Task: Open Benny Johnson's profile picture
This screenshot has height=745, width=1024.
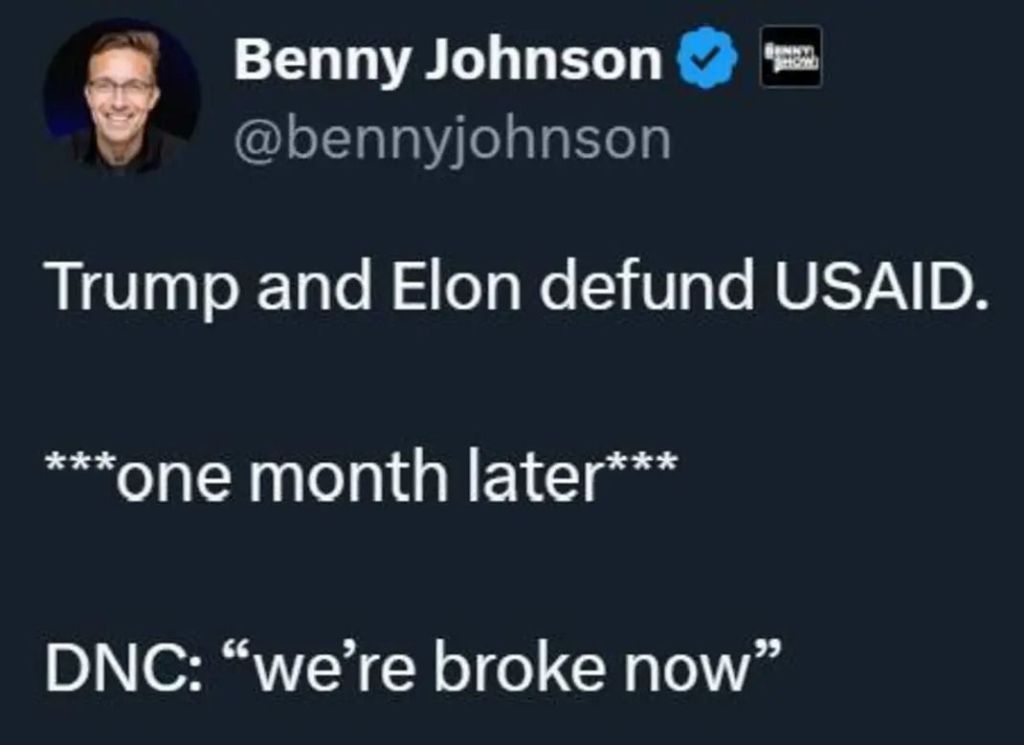Action: [x=121, y=97]
